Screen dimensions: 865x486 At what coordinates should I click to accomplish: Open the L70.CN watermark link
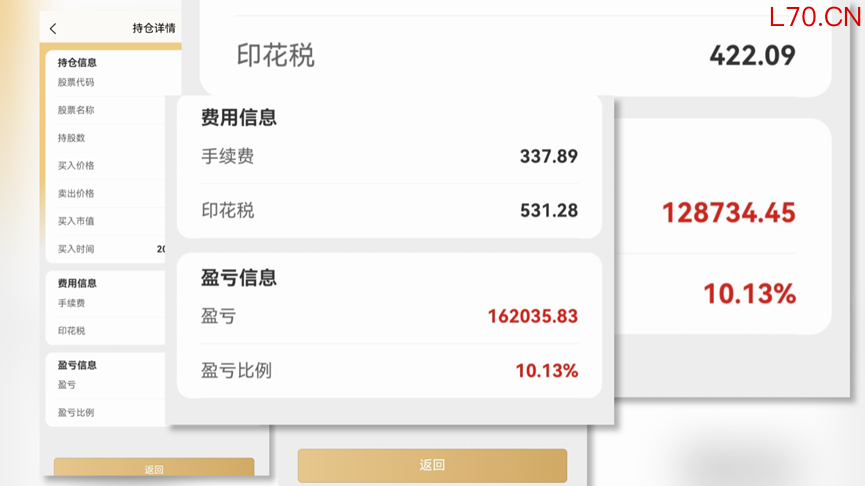(x=814, y=16)
